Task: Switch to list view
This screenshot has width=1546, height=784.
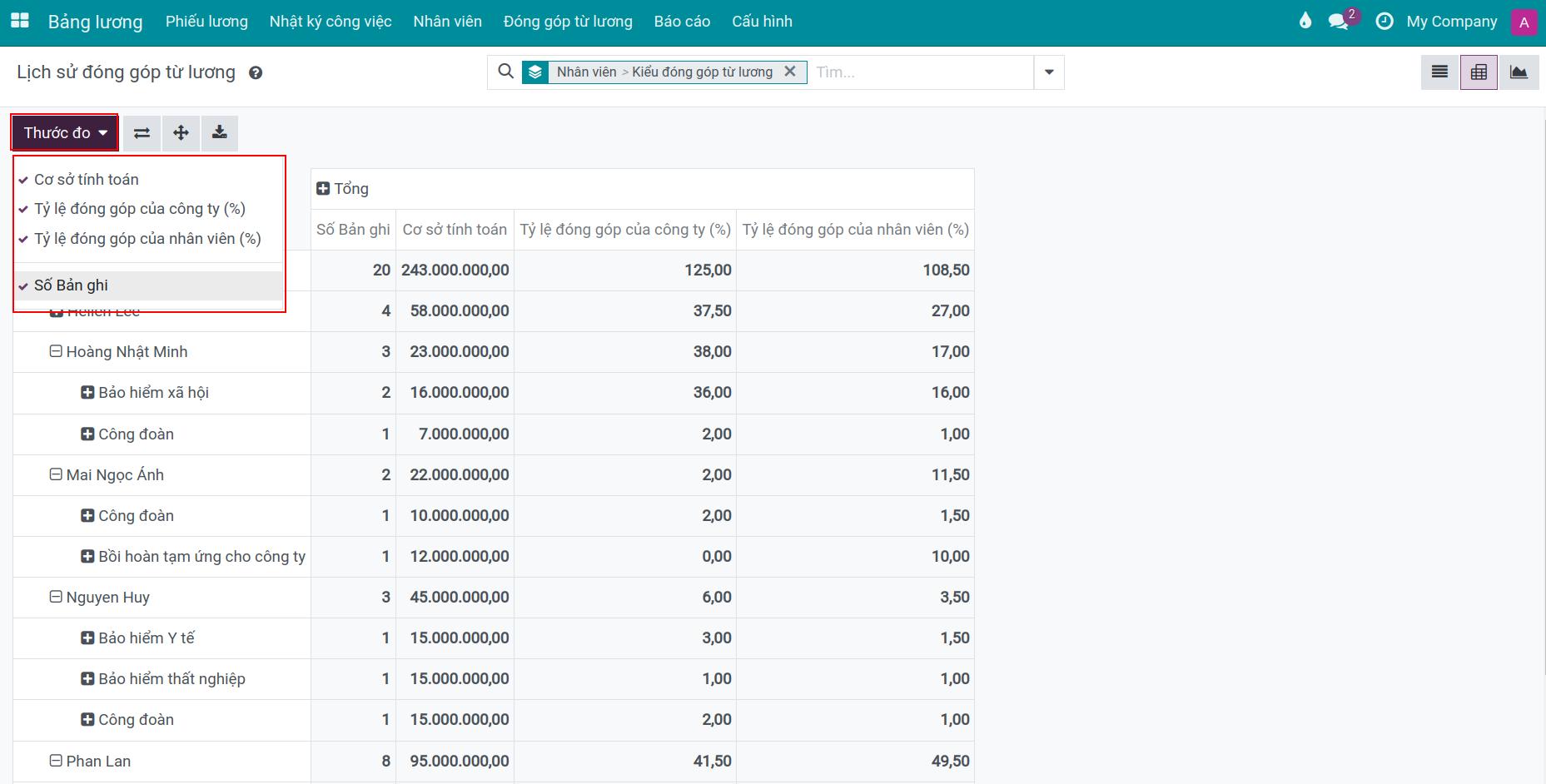Action: (1439, 72)
